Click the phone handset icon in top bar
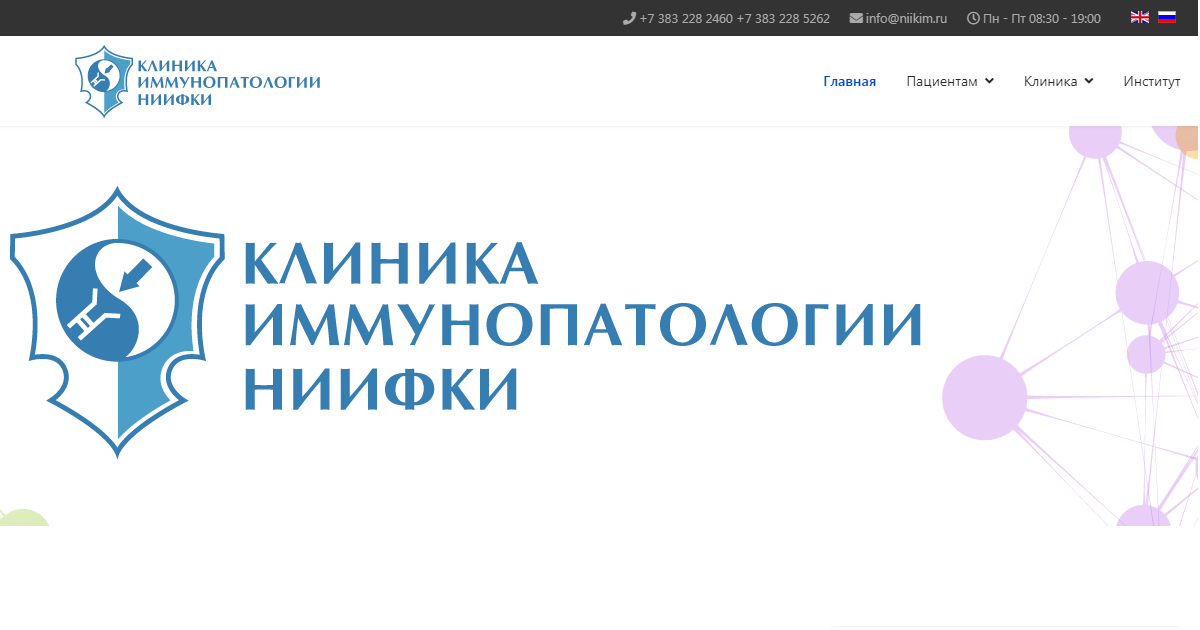 [629, 18]
